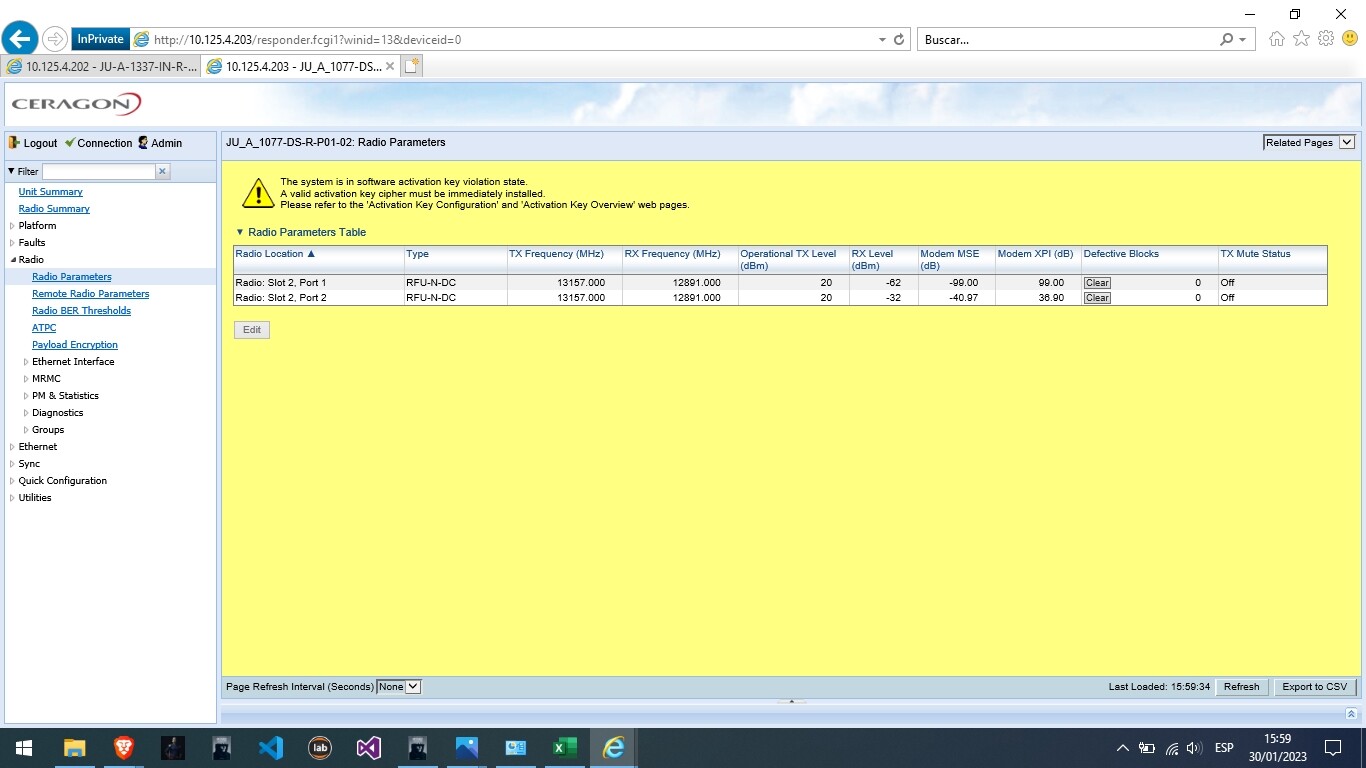1366x768 pixels.
Task: Open the ATPC page link
Action: coord(44,327)
